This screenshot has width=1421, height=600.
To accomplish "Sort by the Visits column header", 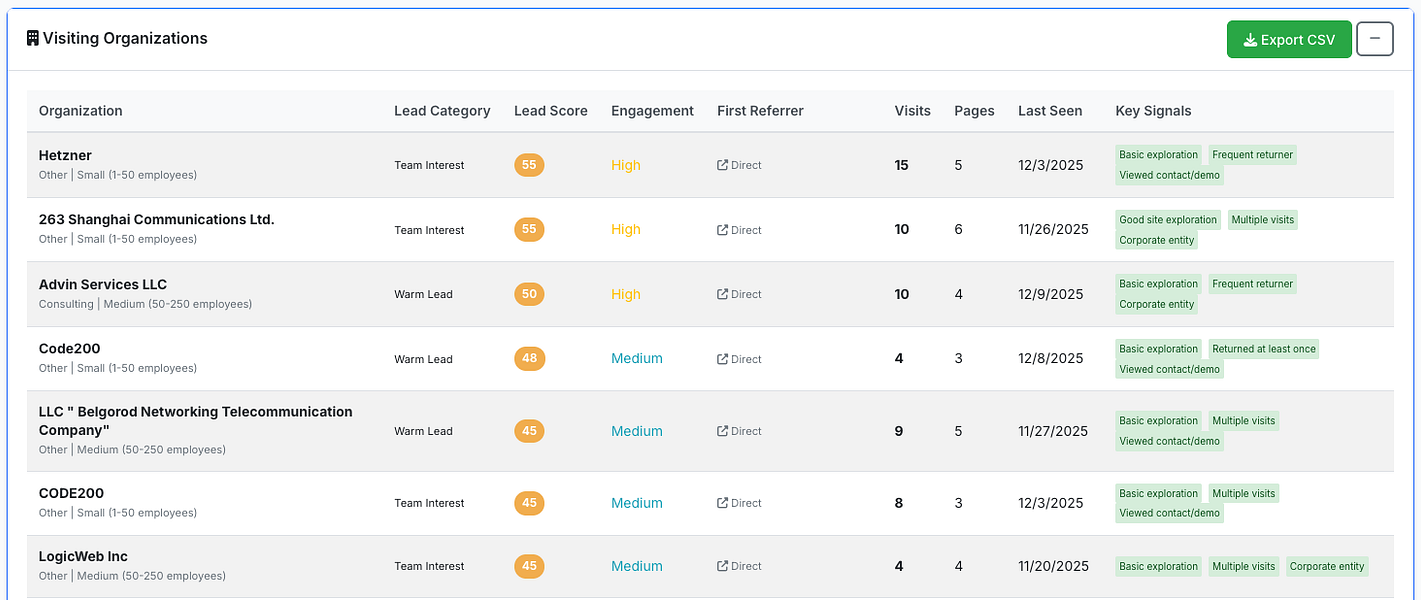I will pyautogui.click(x=912, y=111).
